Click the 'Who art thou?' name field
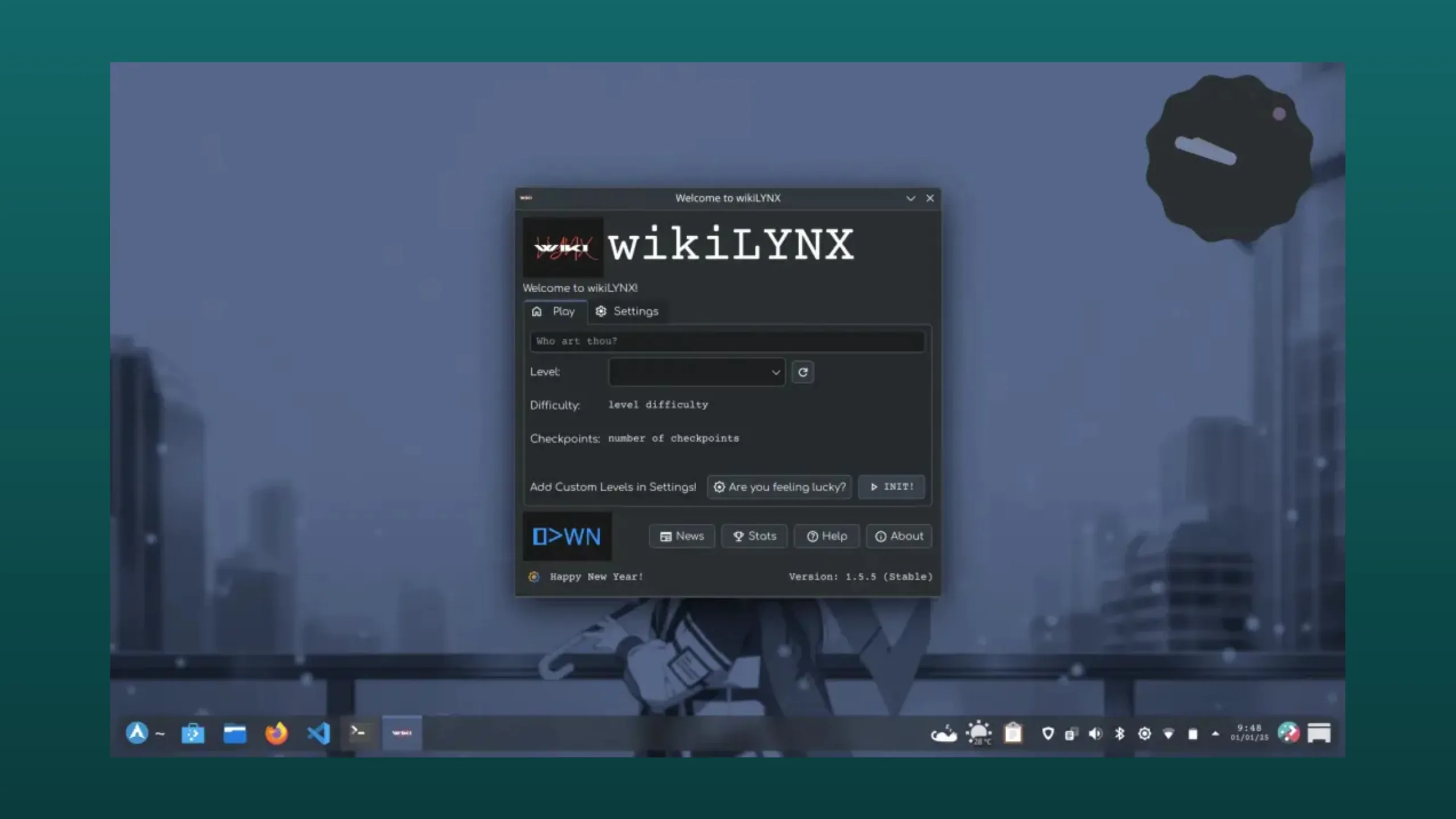1456x819 pixels. point(727,341)
